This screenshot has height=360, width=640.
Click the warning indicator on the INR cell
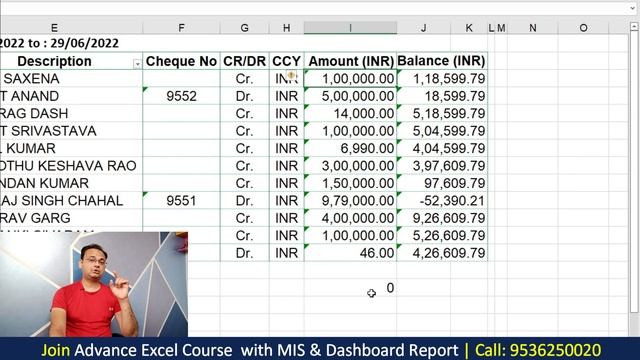click(x=291, y=75)
